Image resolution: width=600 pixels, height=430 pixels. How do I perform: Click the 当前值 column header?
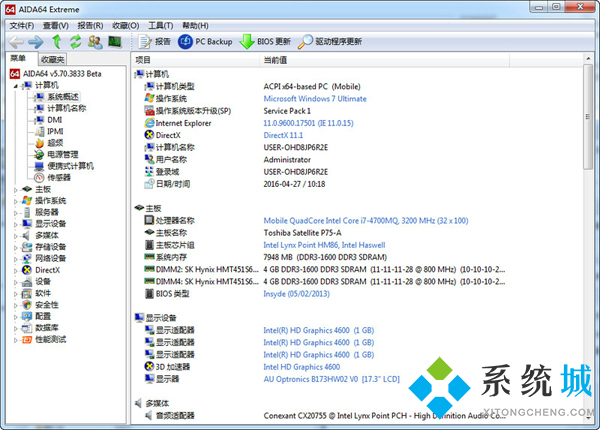pos(384,60)
